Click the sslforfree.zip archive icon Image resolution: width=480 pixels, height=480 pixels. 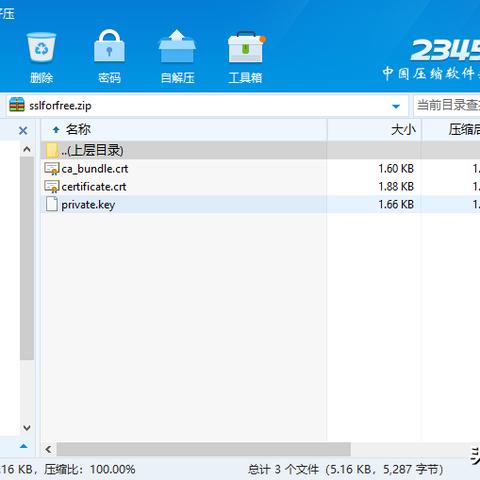pyautogui.click(x=17, y=105)
